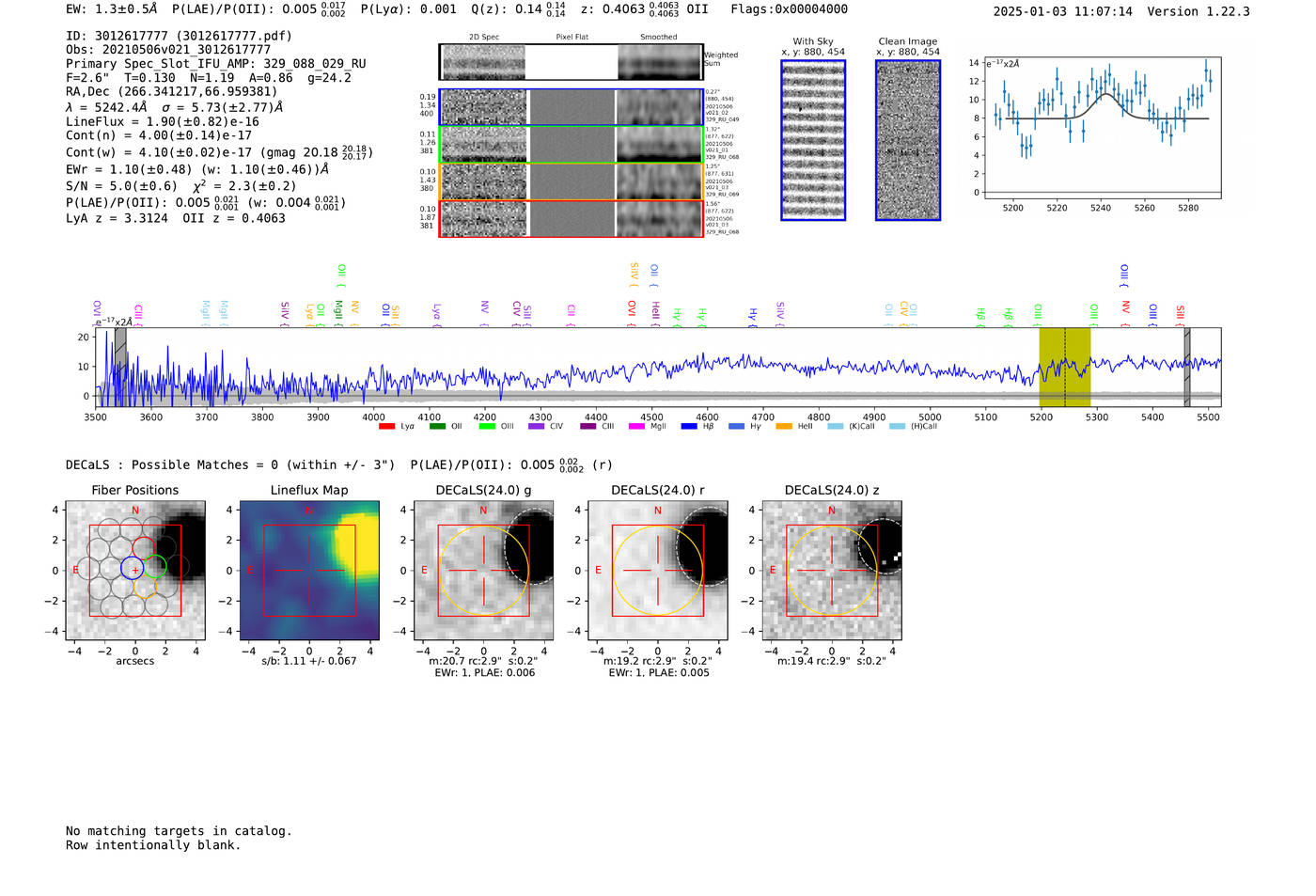Click the orange-bordered 2D spectrum fiber row
Viewport: 1316px width, 896px height.
[x=572, y=181]
